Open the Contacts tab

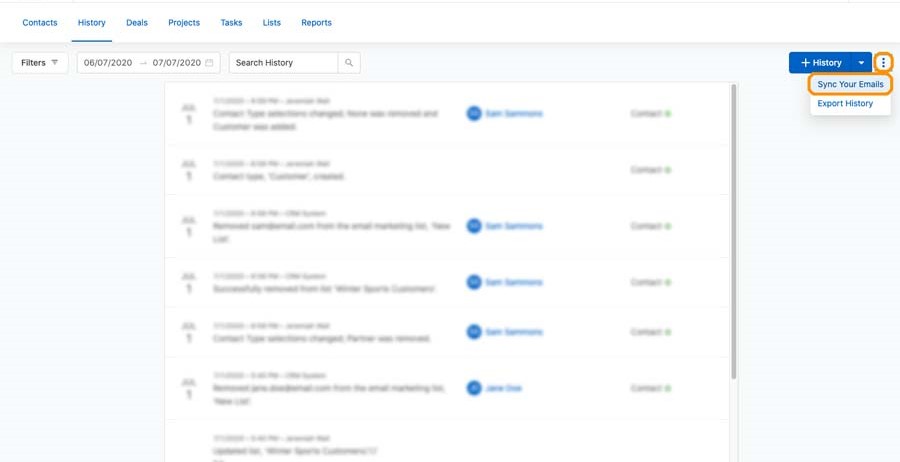pos(40,23)
